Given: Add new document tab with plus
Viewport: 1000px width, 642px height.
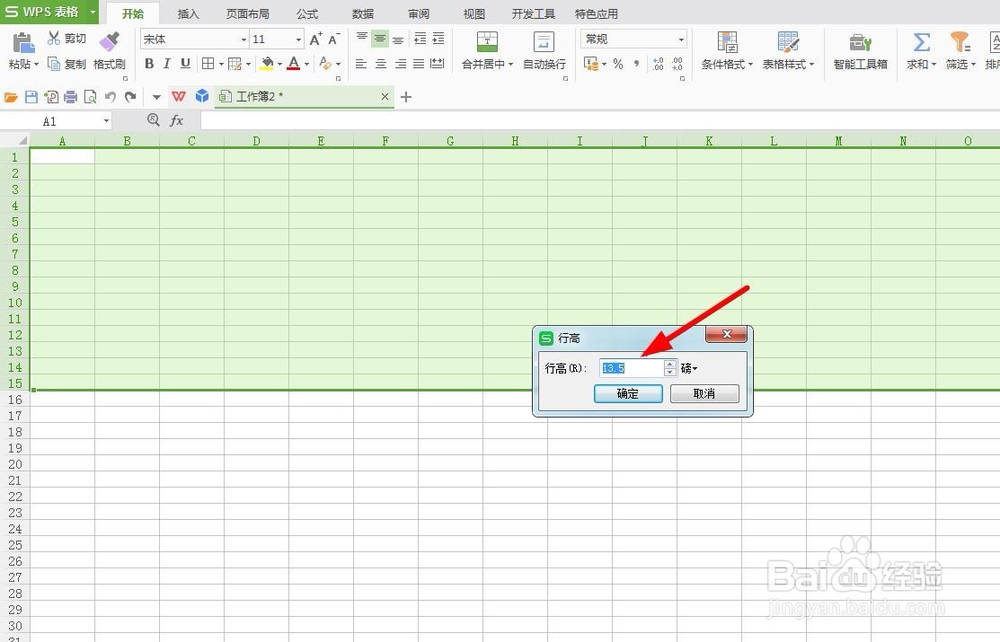Looking at the screenshot, I should point(406,97).
